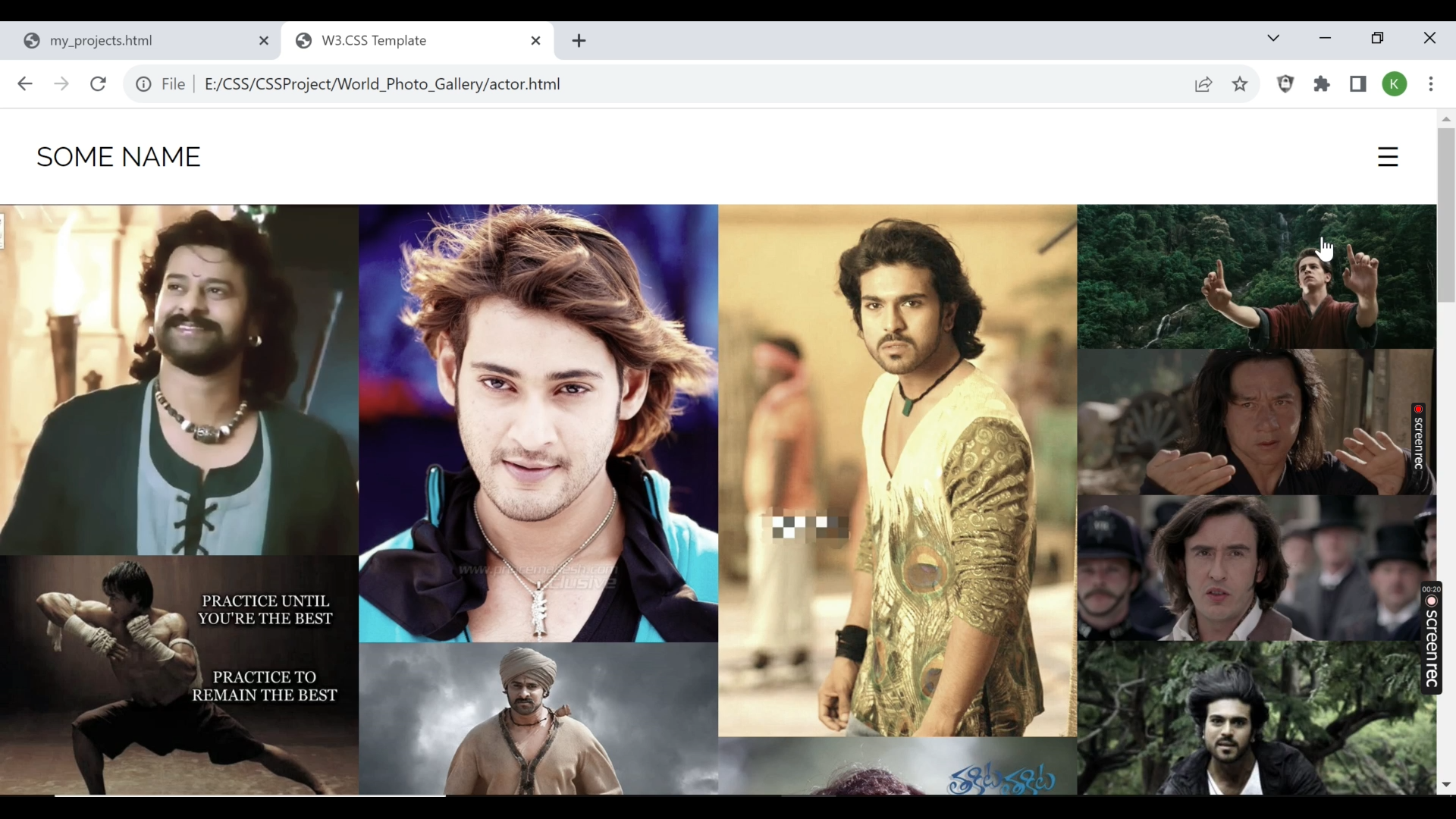Open the shield extension icon

(1285, 84)
